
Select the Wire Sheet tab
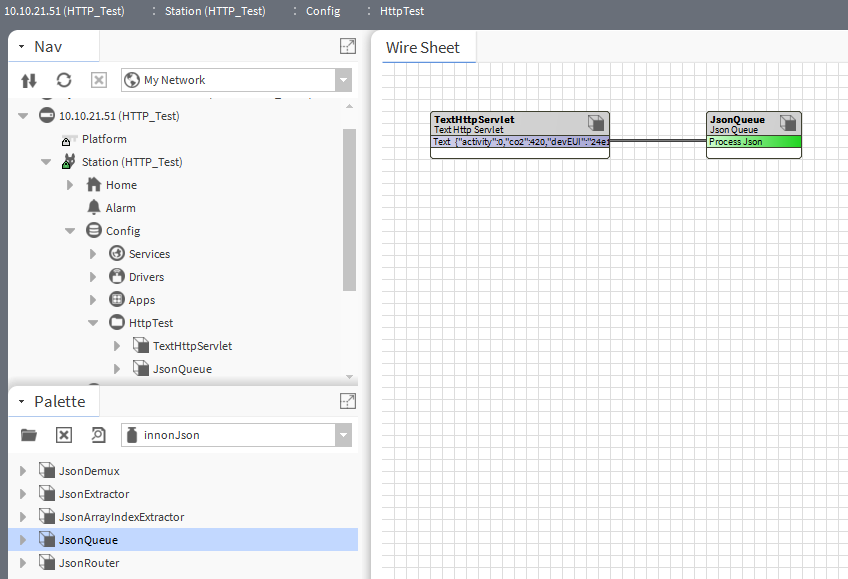[x=422, y=47]
